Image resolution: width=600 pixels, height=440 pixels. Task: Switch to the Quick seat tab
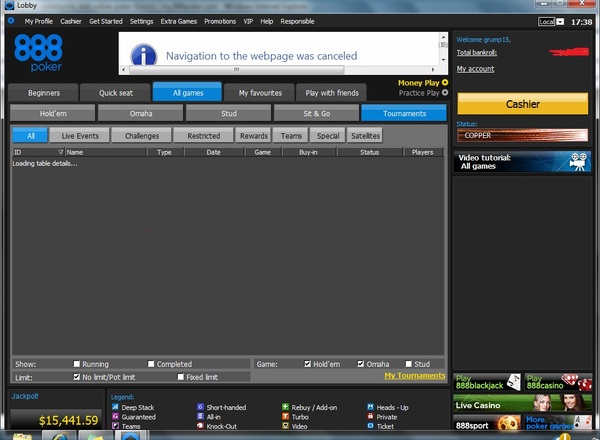pos(116,93)
